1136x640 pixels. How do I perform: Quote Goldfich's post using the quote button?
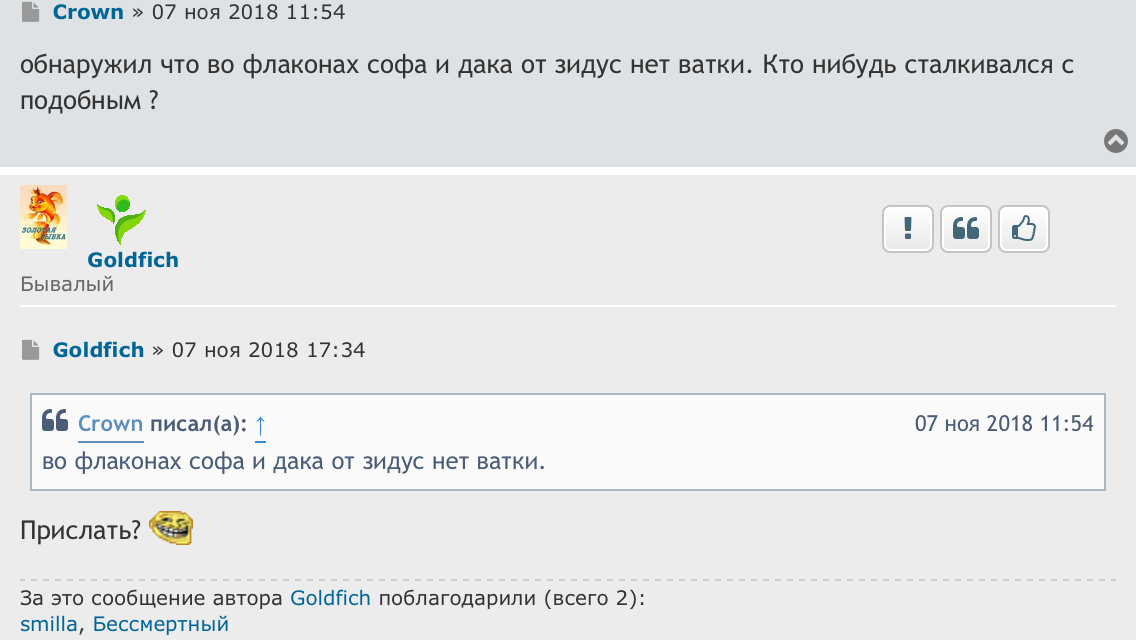pos(966,230)
